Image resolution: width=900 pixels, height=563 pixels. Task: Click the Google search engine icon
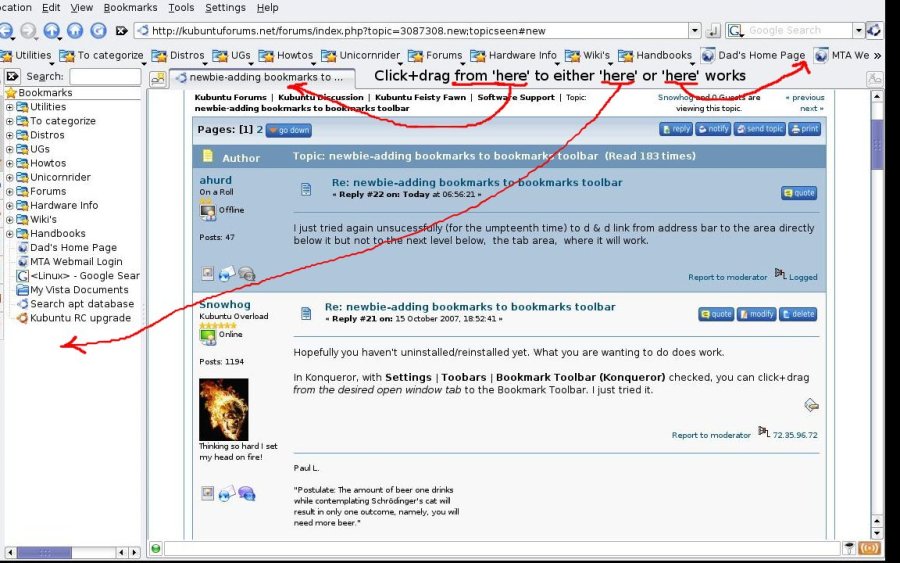pos(735,30)
